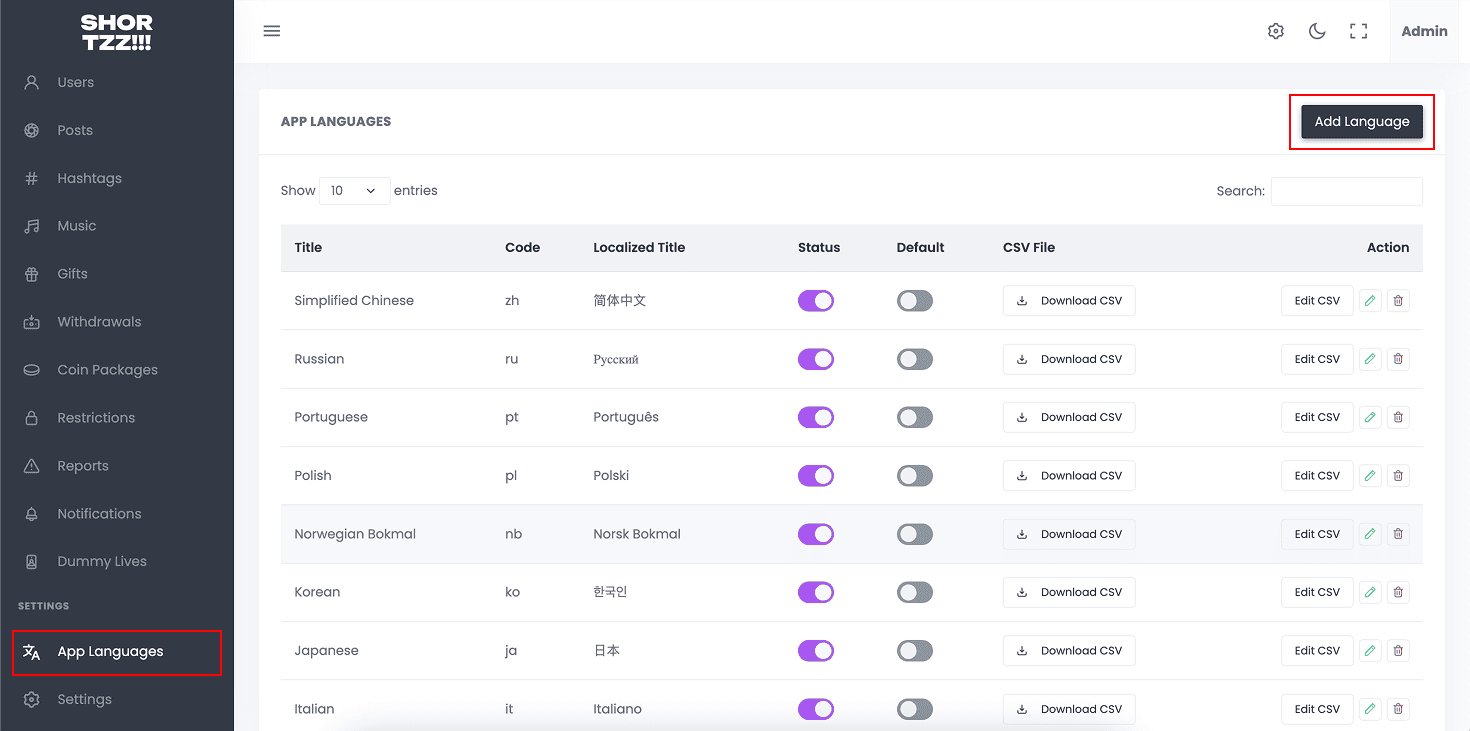Image resolution: width=1470 pixels, height=731 pixels.
Task: Click trash icon for Simplified Chinese row
Action: pos(1398,301)
